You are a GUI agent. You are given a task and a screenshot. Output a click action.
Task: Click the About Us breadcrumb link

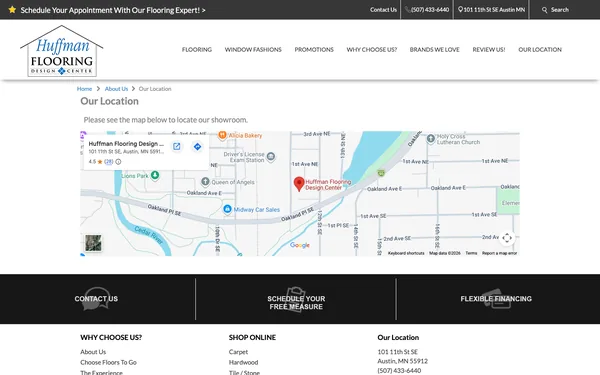[x=116, y=89]
